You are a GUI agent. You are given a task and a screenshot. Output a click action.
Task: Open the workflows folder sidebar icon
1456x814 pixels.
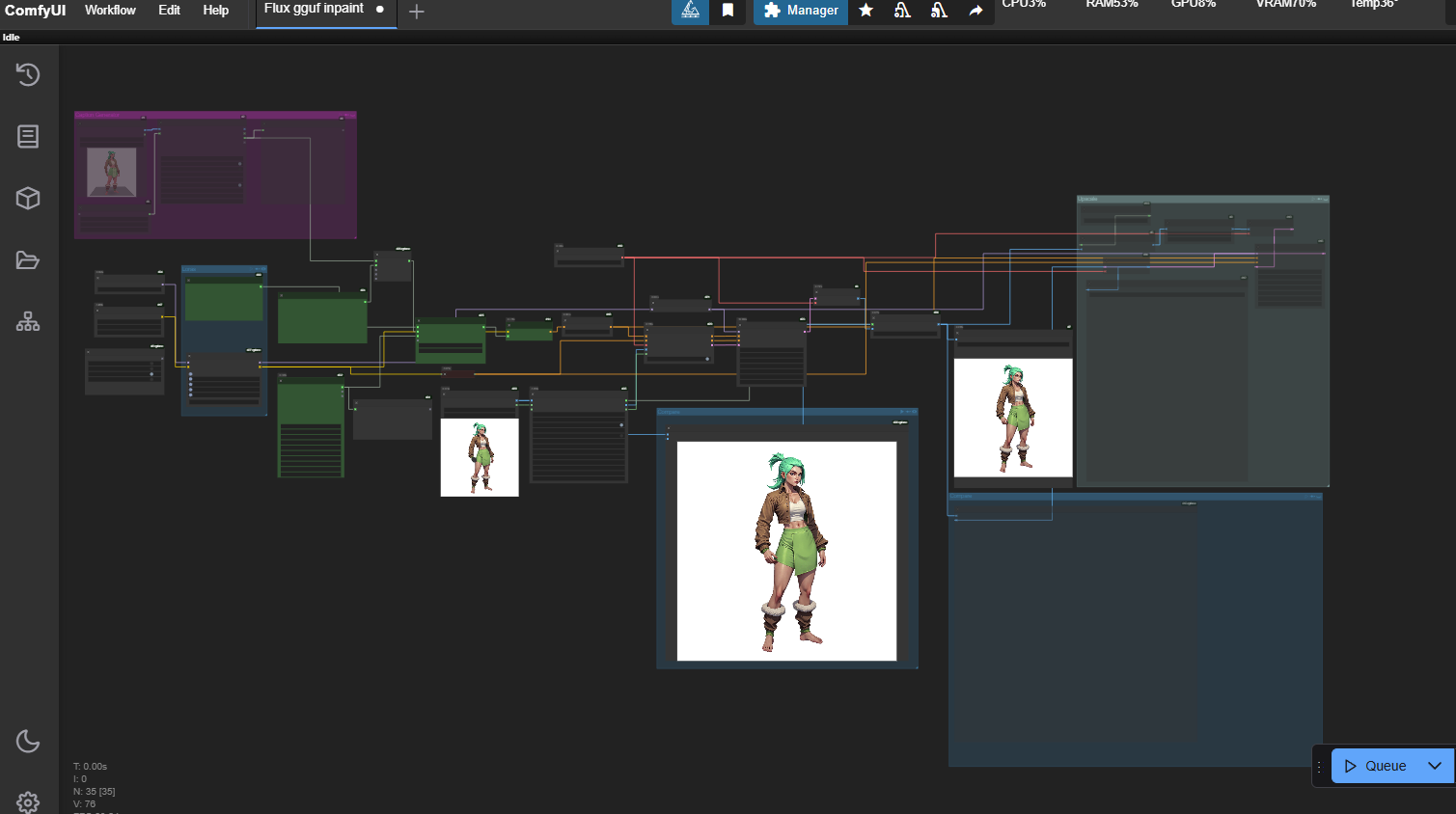28,260
